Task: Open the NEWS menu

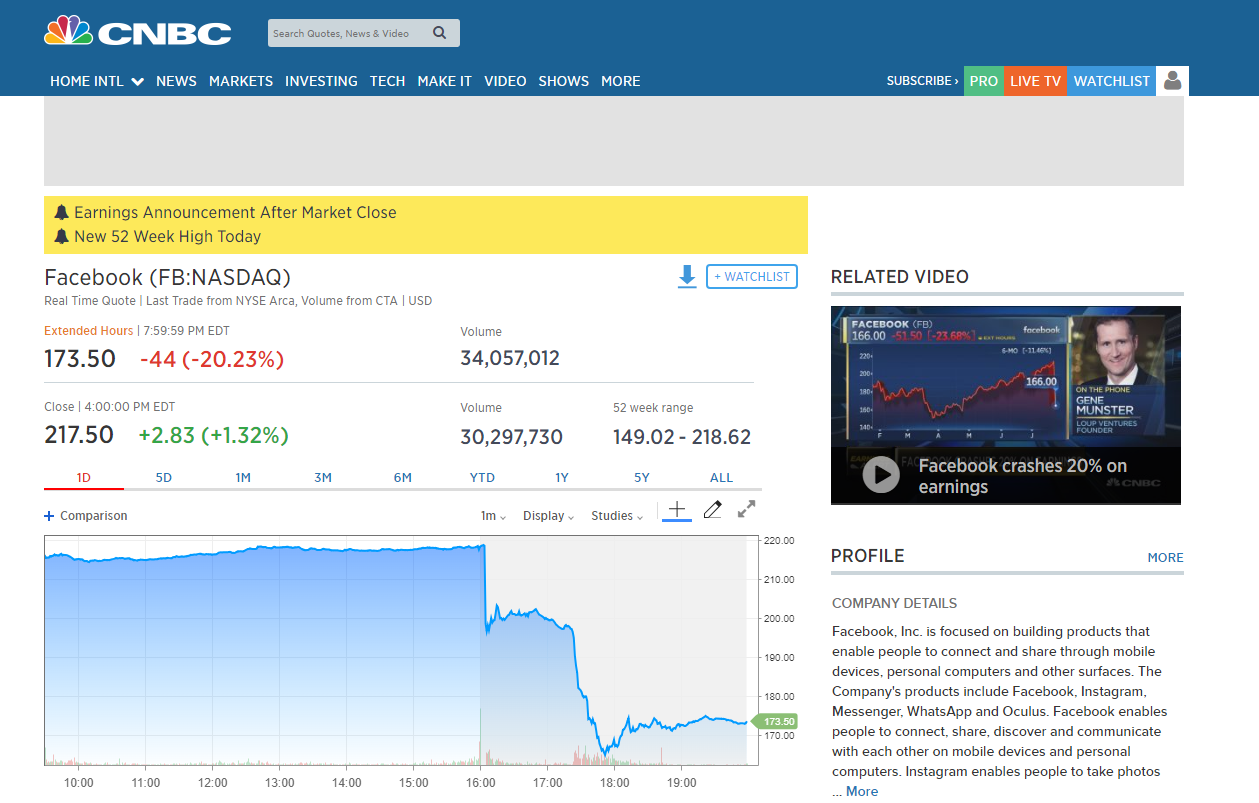Action: [176, 81]
